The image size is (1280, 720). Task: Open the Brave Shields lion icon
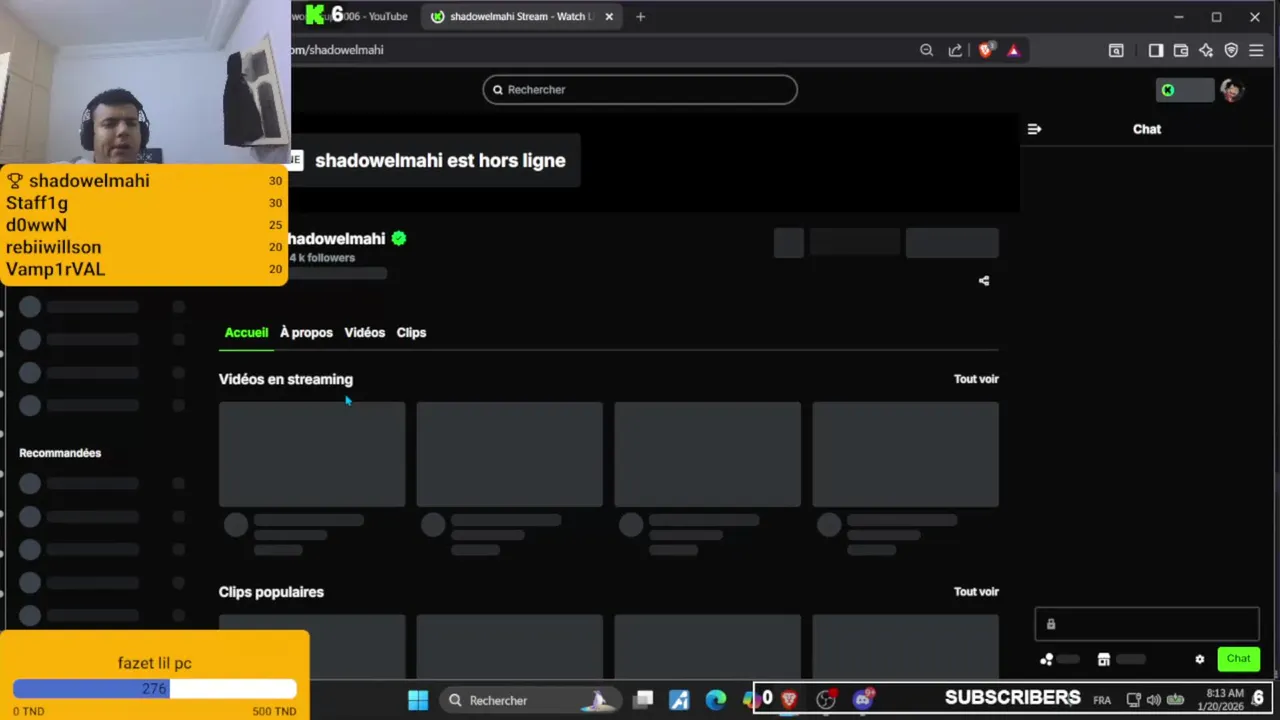986,50
